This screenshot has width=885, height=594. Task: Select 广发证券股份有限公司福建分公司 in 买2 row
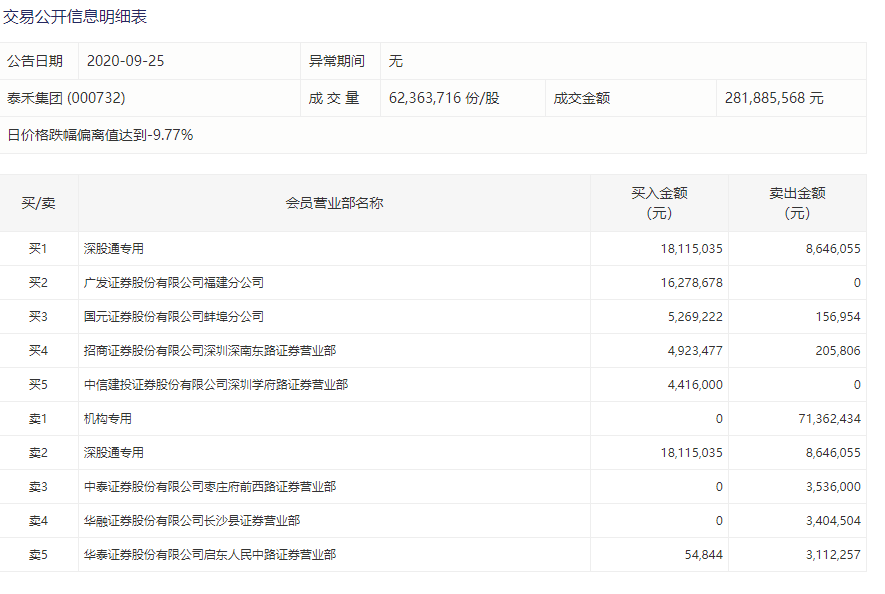[174, 283]
